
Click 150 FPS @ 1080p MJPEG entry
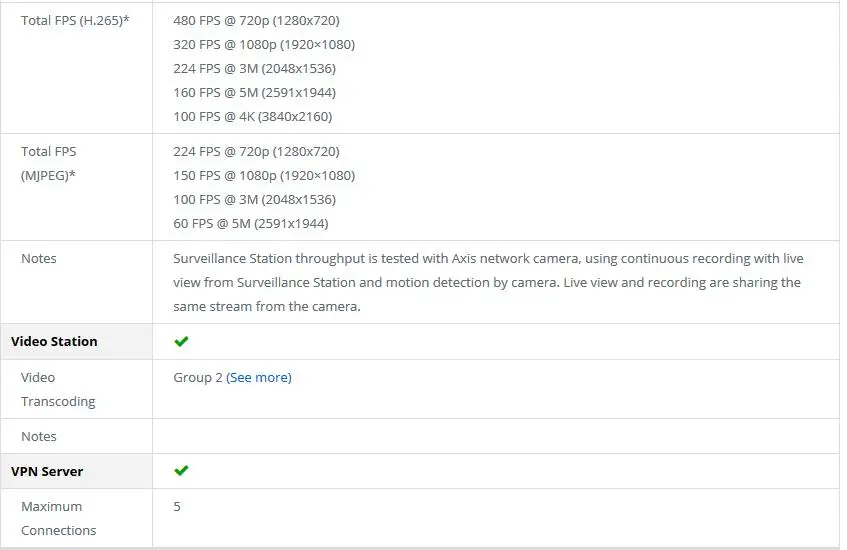pos(264,175)
